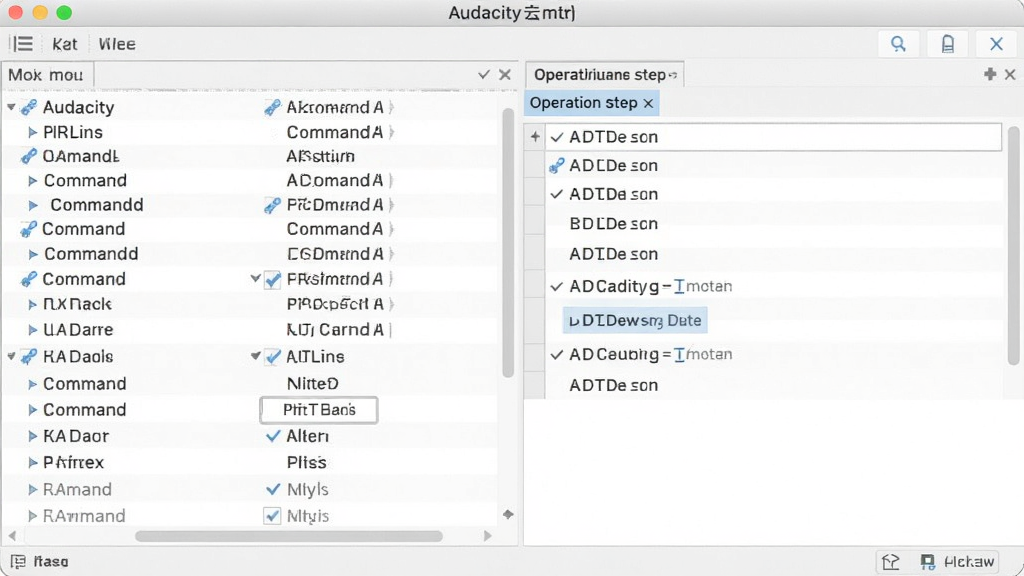Viewport: 1024px width, 576px height.
Task: Open the Kat menu
Action: coord(65,44)
